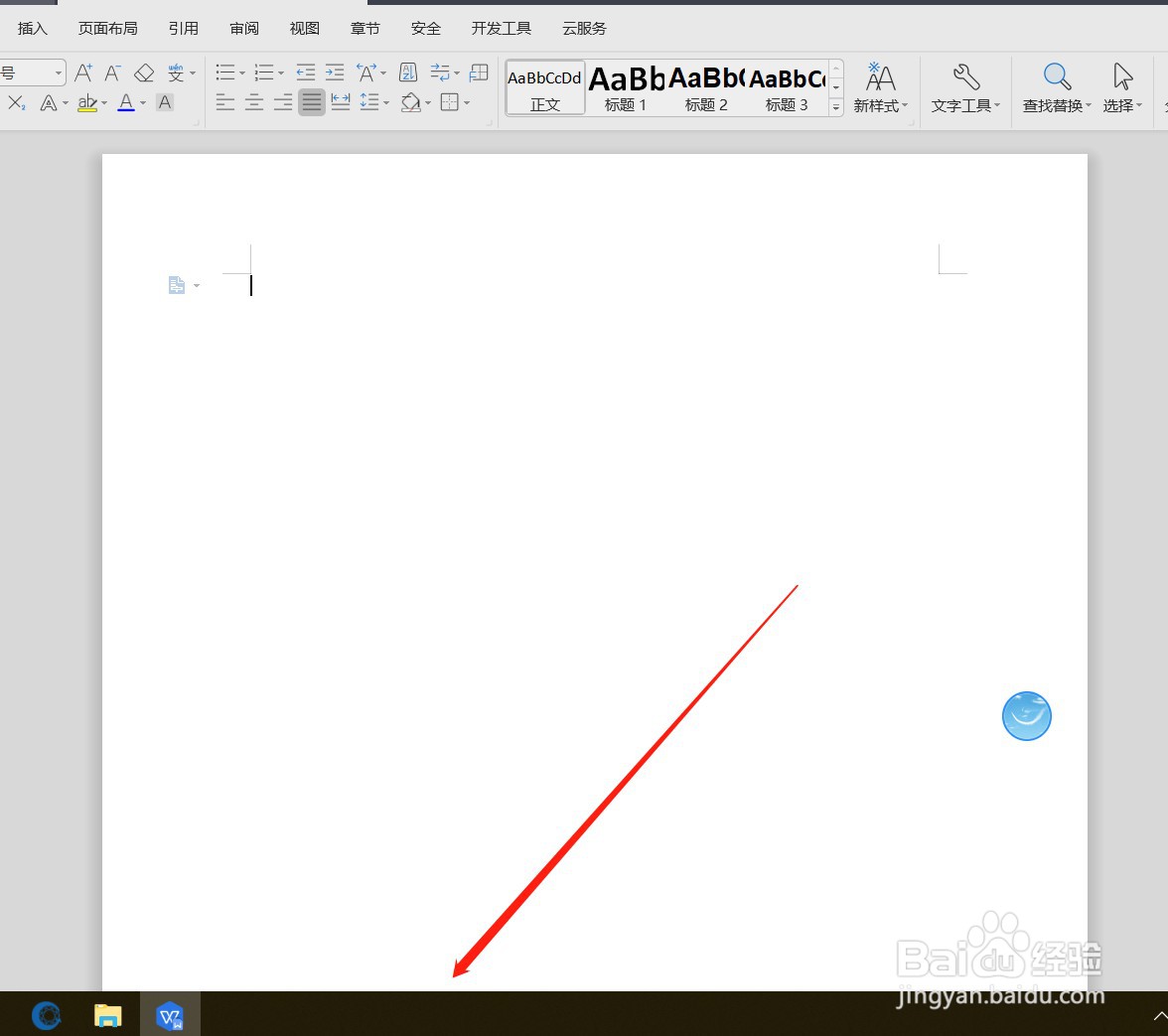
Task: Expand numbering style dropdown
Action: 281,73
